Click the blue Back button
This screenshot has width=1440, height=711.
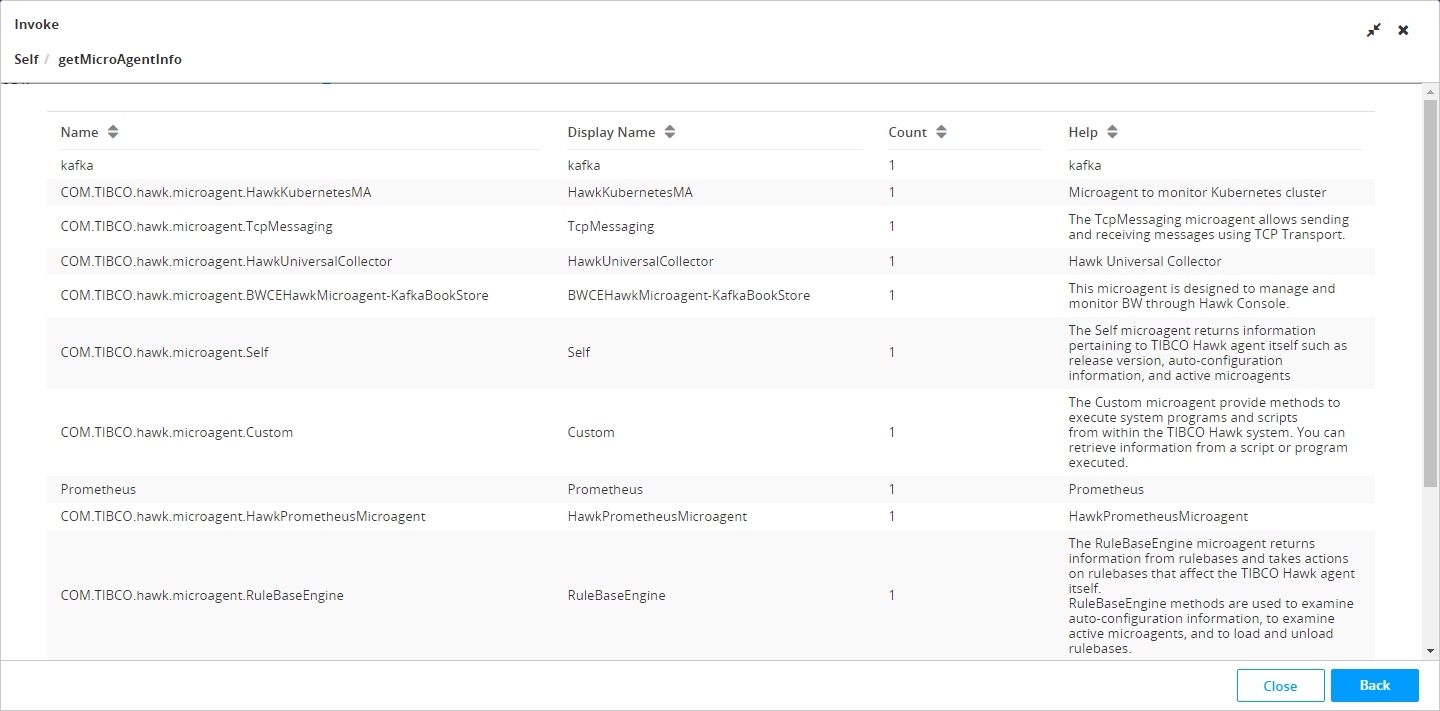pos(1374,686)
